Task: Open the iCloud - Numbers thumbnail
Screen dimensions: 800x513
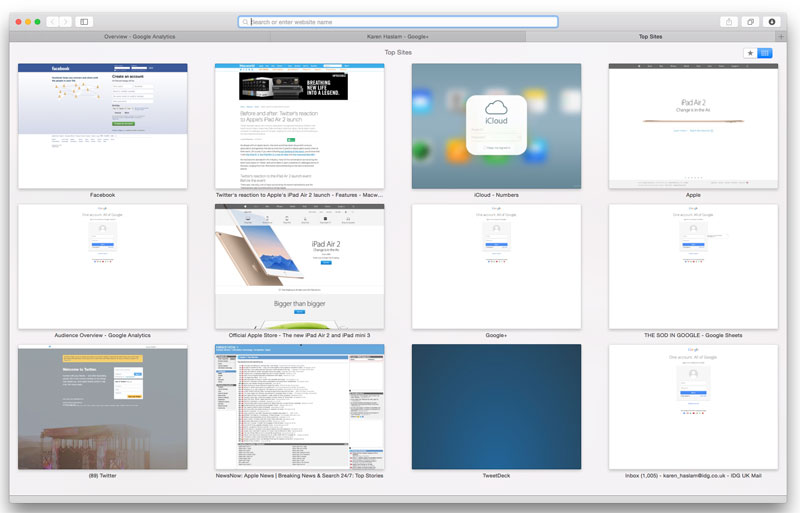Action: [496, 126]
